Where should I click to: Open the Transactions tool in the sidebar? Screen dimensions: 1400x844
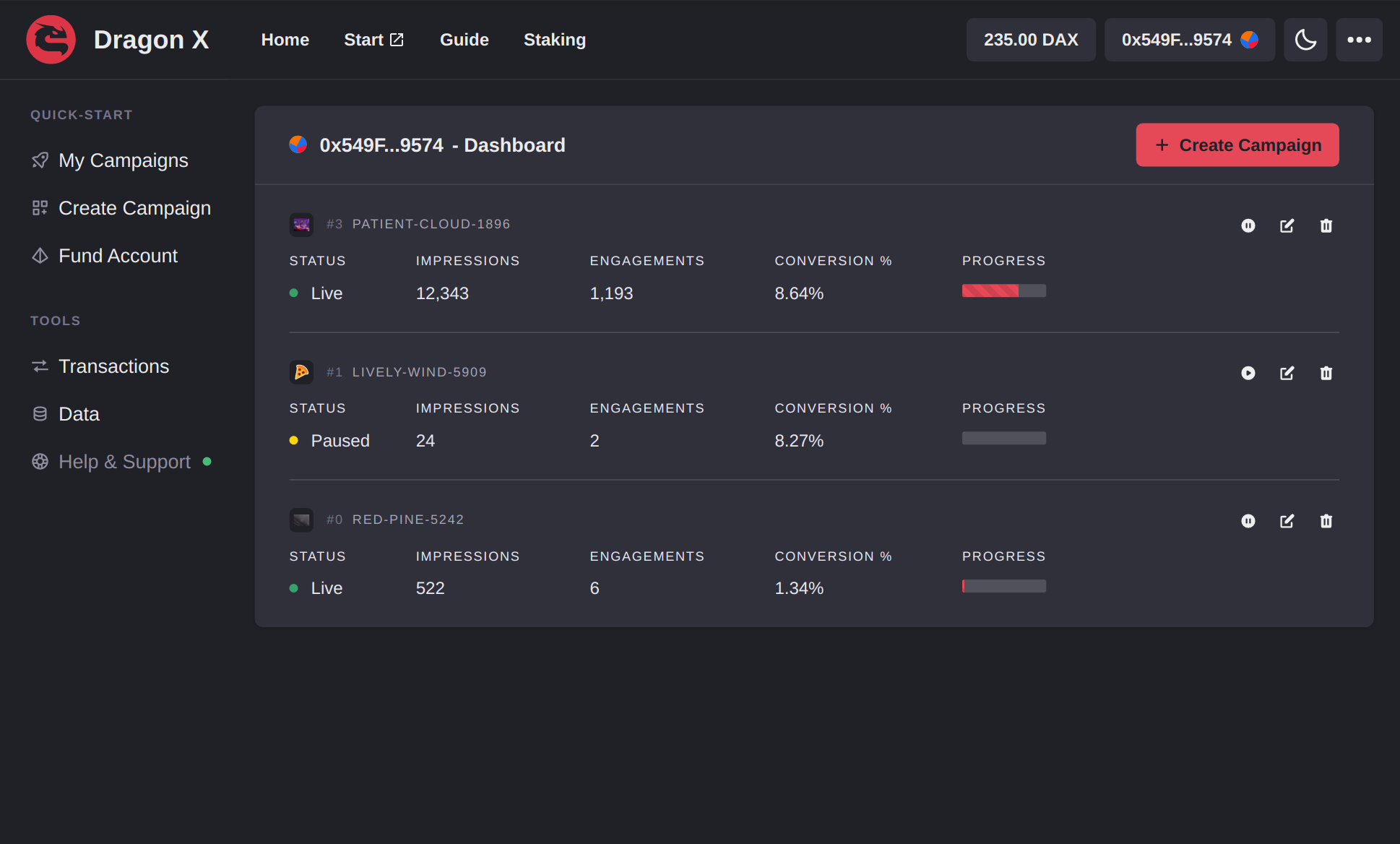tap(114, 366)
